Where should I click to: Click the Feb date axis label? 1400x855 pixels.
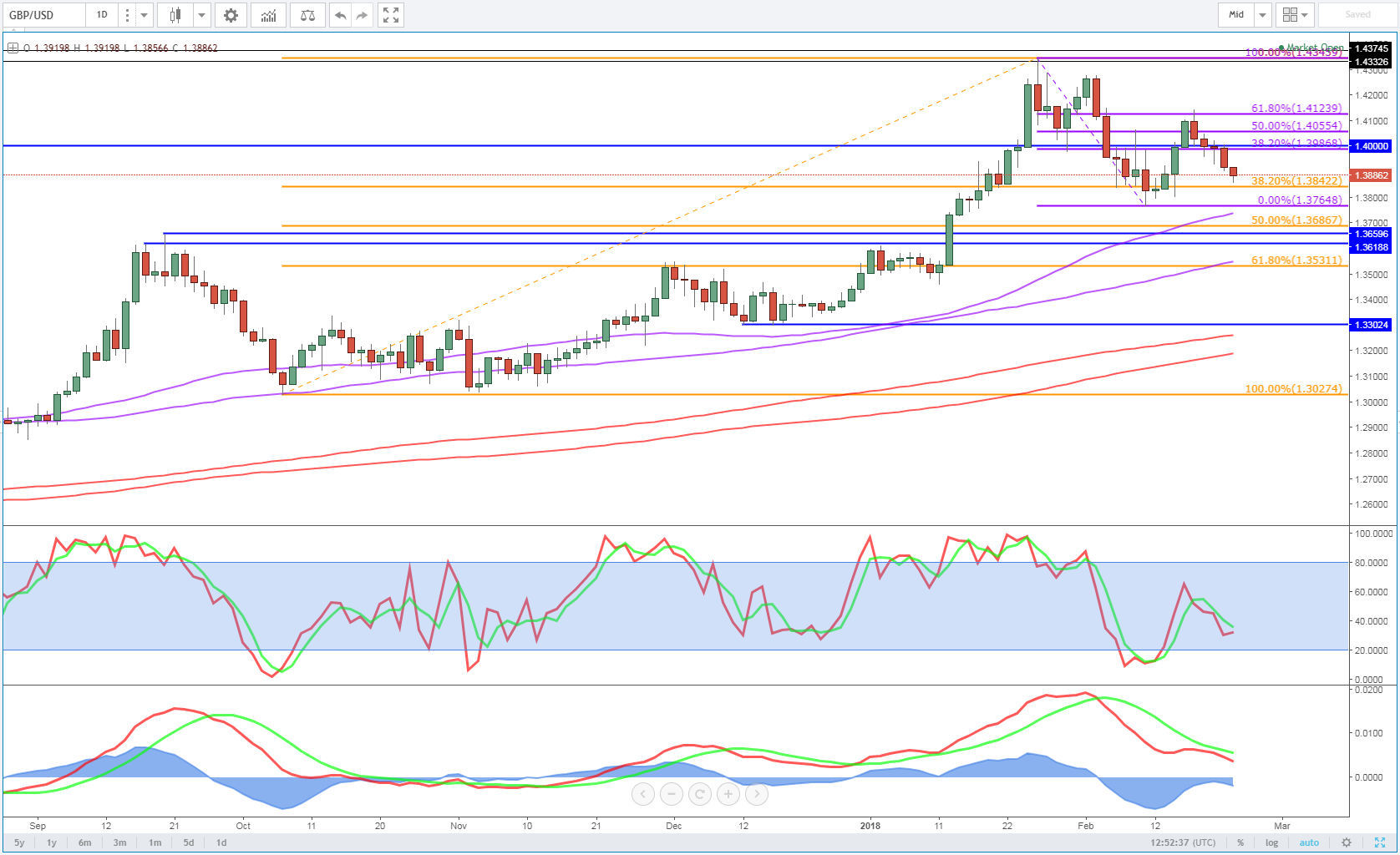click(1085, 826)
